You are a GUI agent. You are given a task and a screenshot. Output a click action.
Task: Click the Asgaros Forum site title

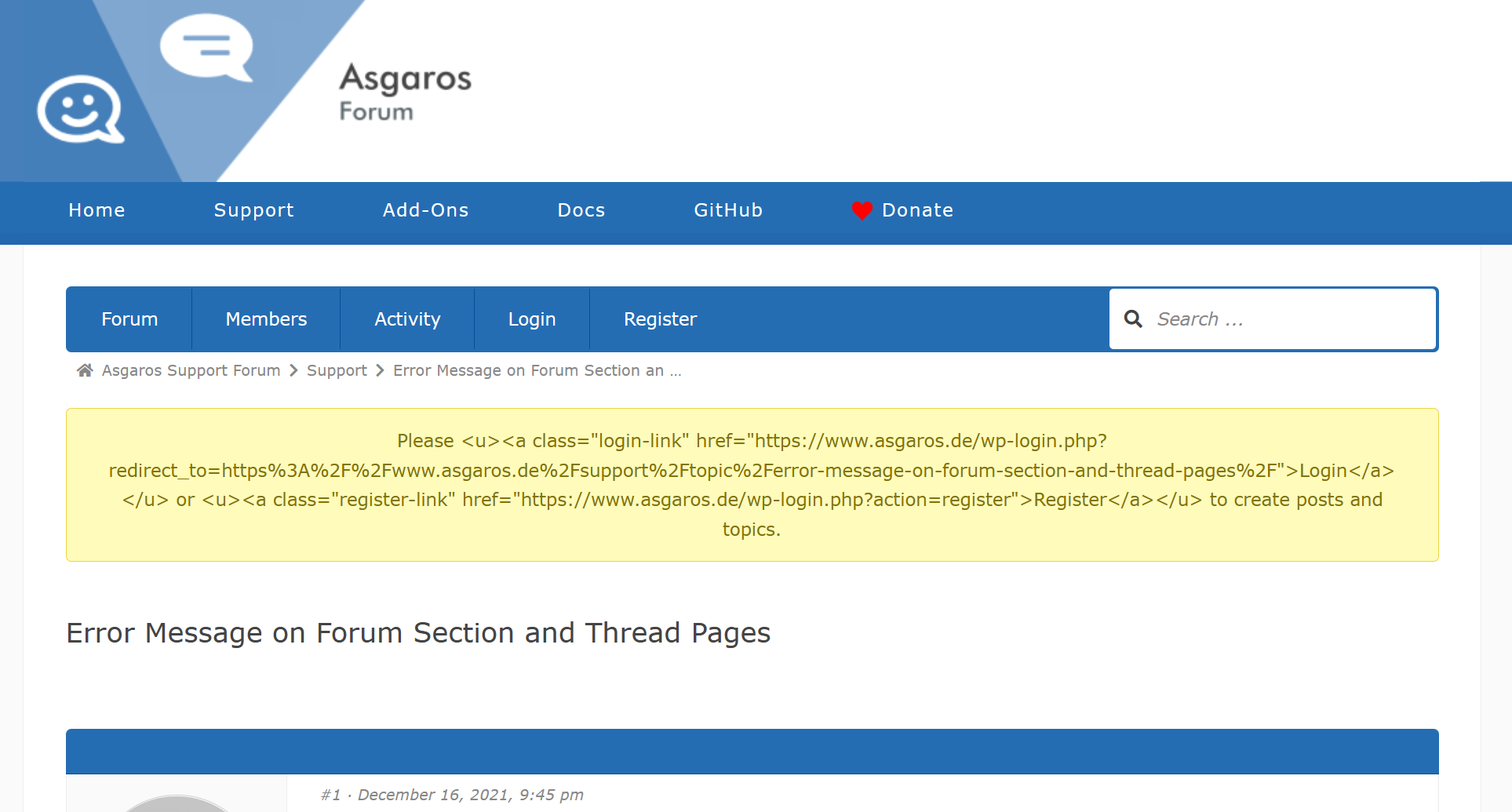tap(405, 92)
